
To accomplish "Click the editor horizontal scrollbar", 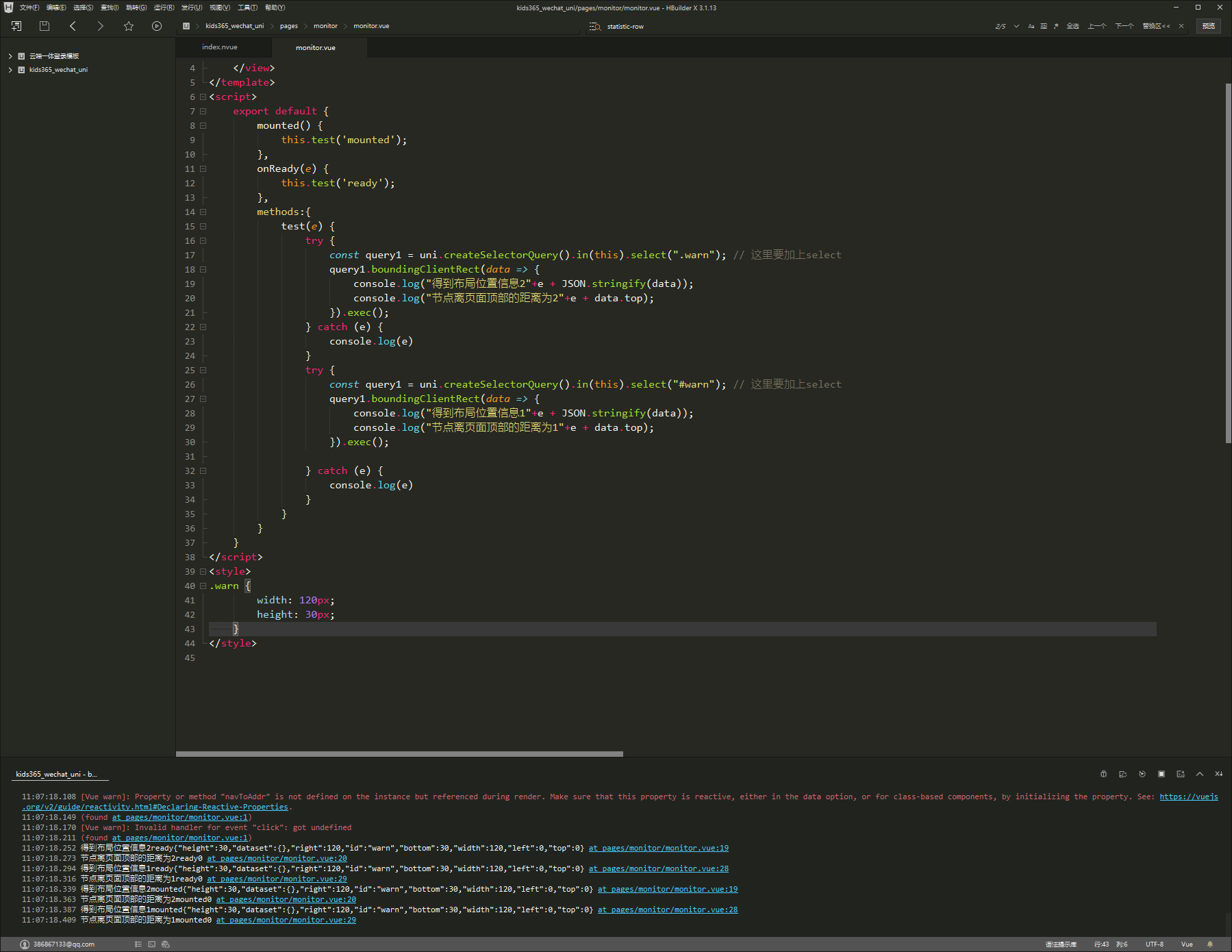I will point(399,754).
